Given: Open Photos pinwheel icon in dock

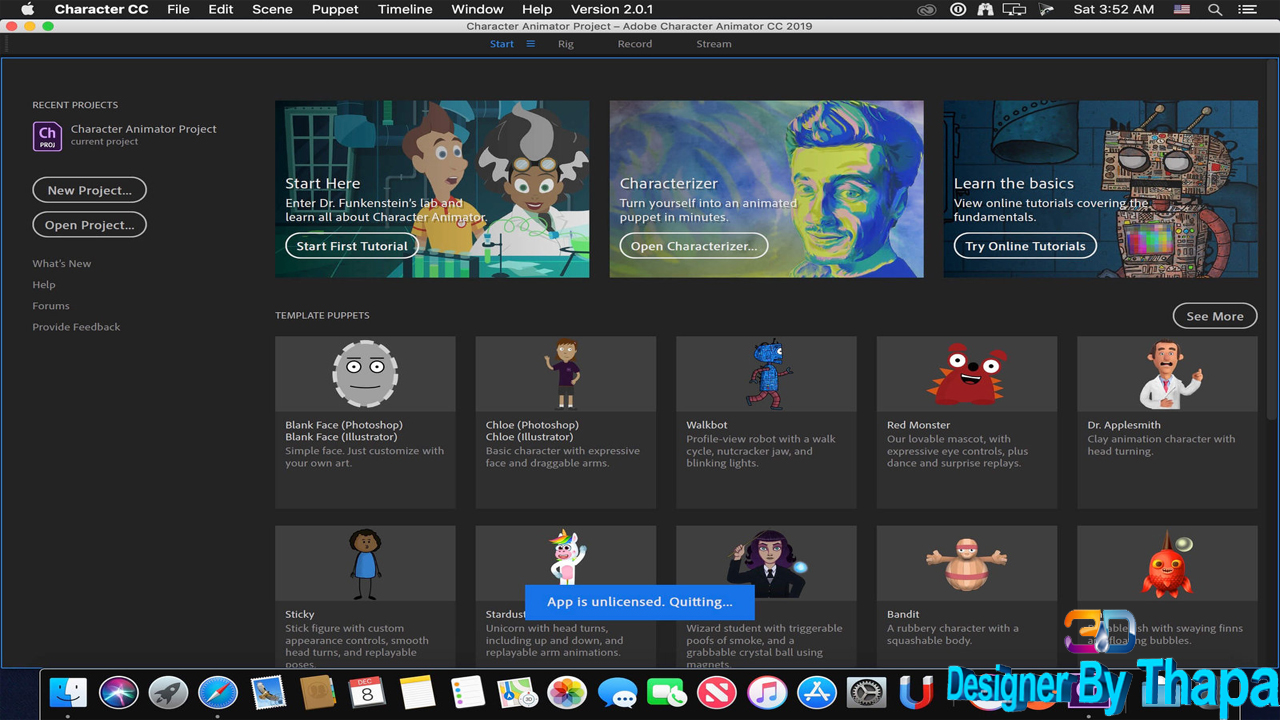Looking at the screenshot, I should pos(567,692).
